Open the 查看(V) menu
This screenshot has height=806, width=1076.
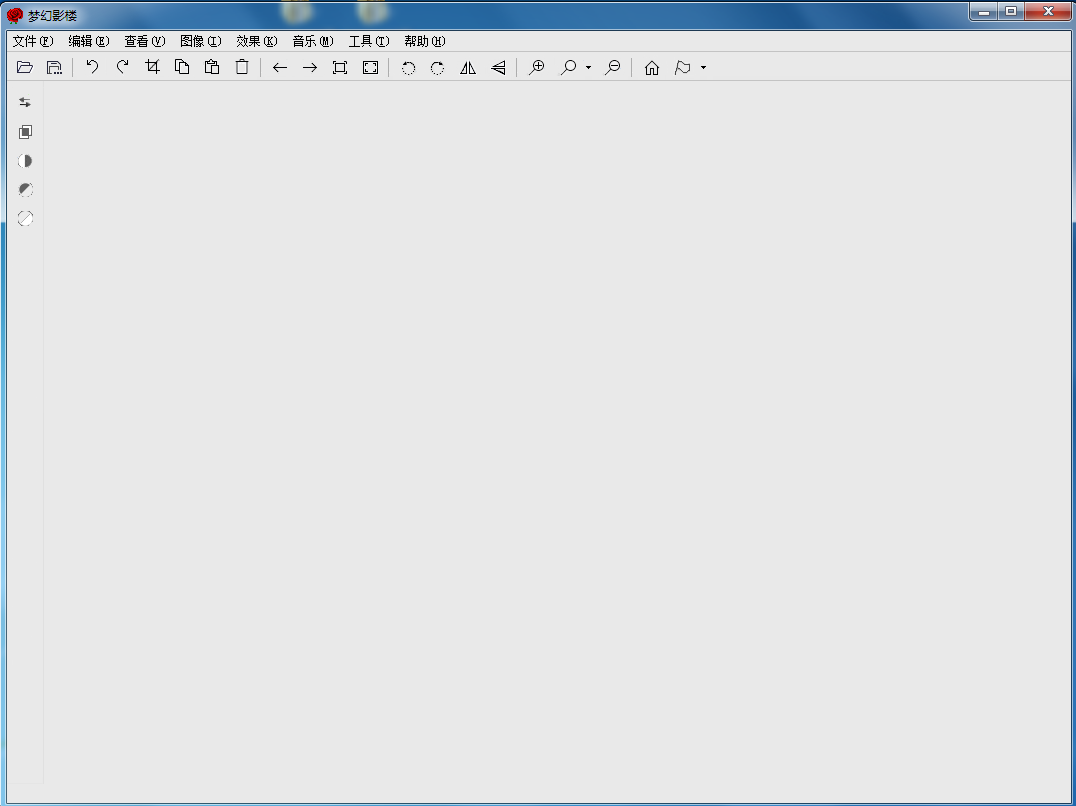[144, 41]
